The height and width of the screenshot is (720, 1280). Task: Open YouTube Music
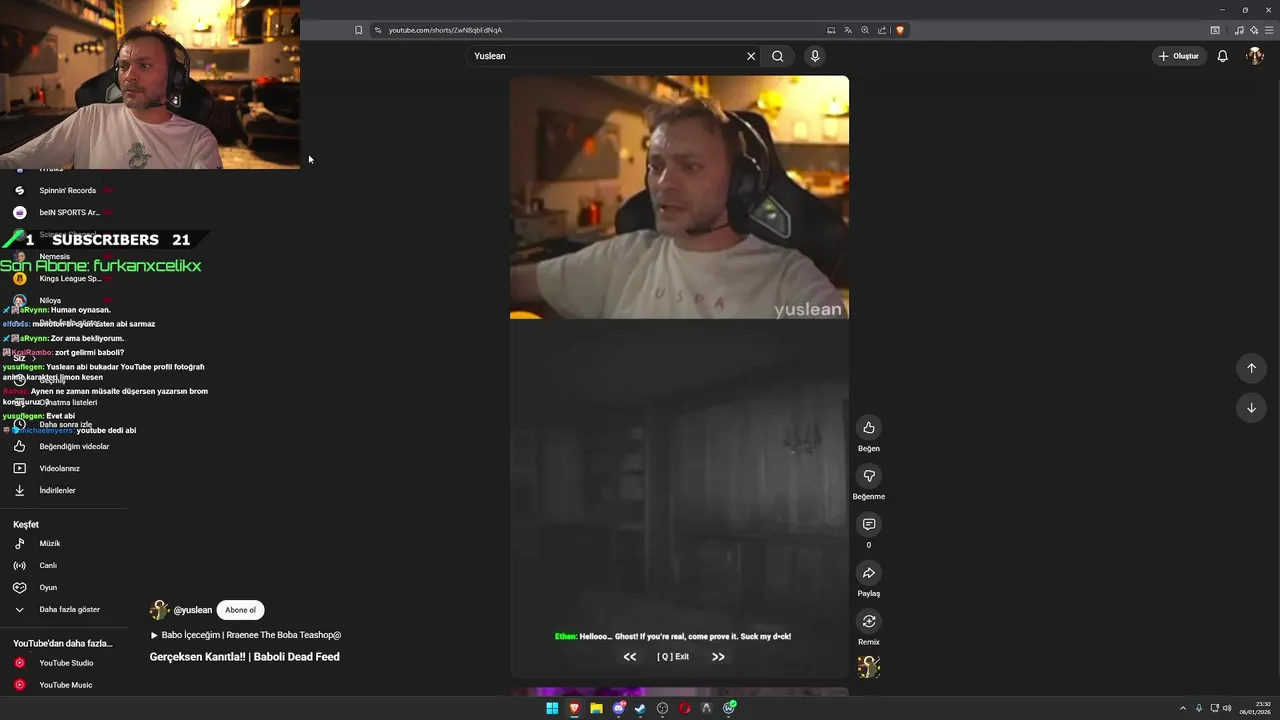[64, 685]
